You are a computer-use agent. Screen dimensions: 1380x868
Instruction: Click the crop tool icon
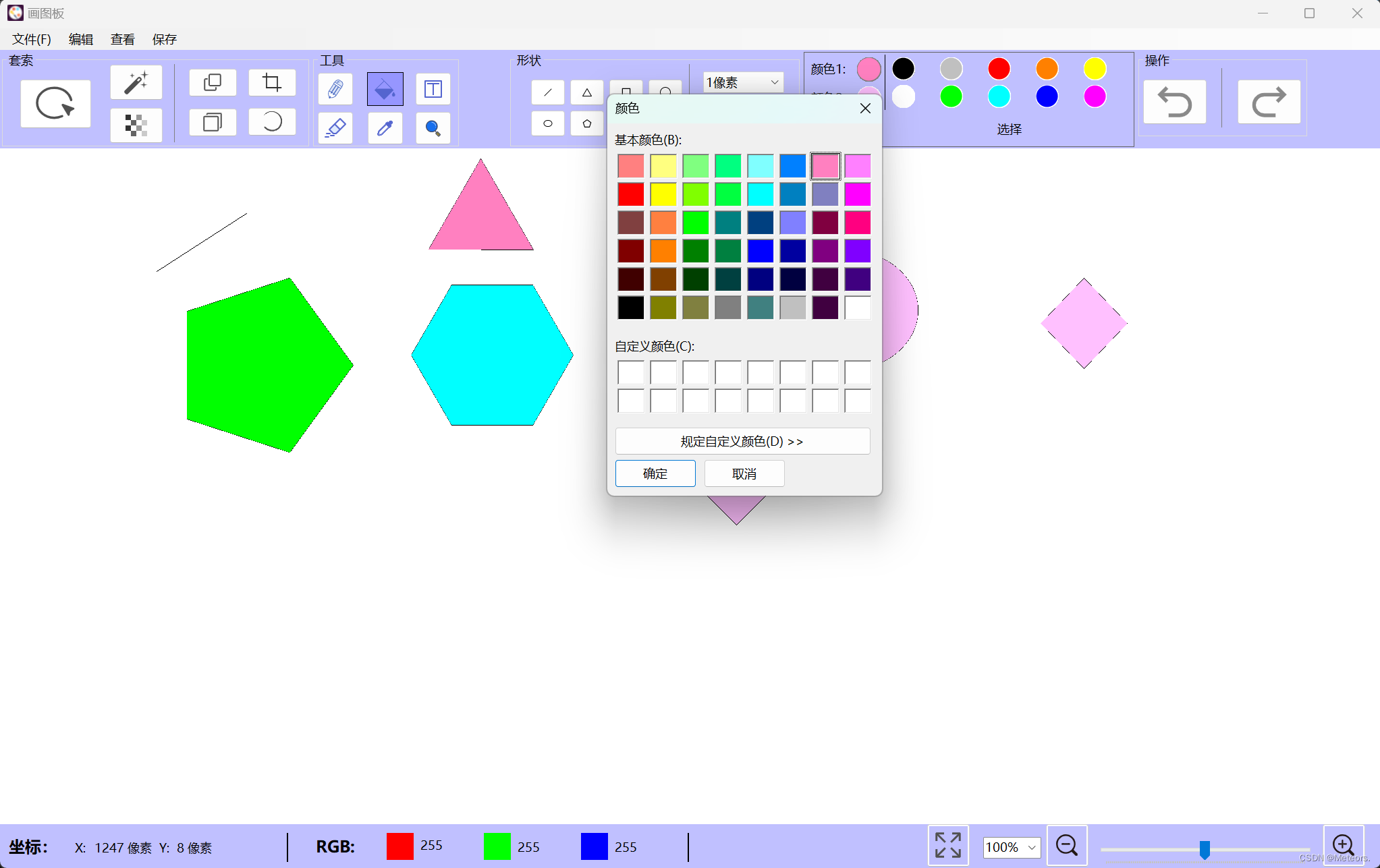(272, 83)
